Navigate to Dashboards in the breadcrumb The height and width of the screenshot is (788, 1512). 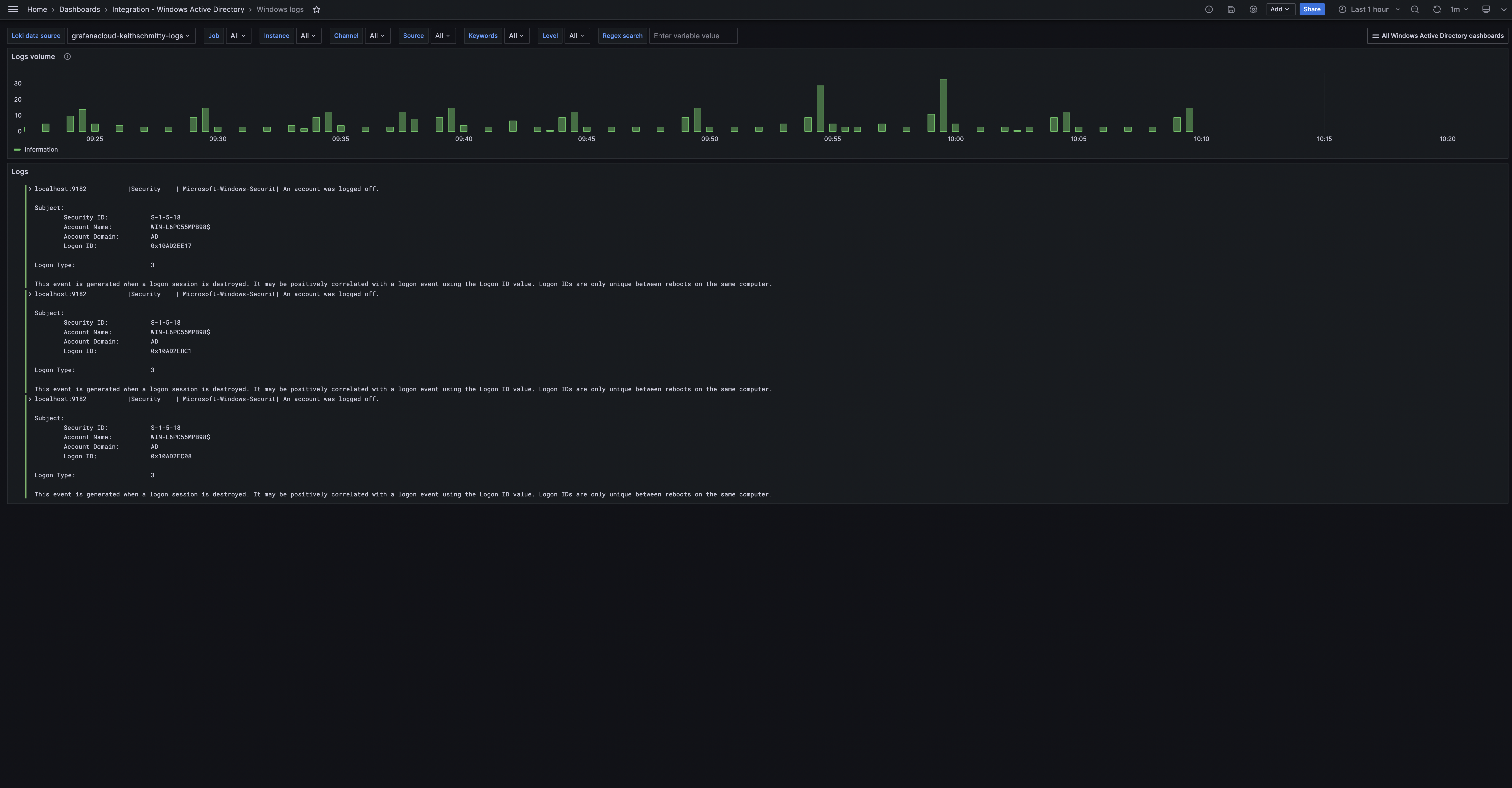point(79,9)
